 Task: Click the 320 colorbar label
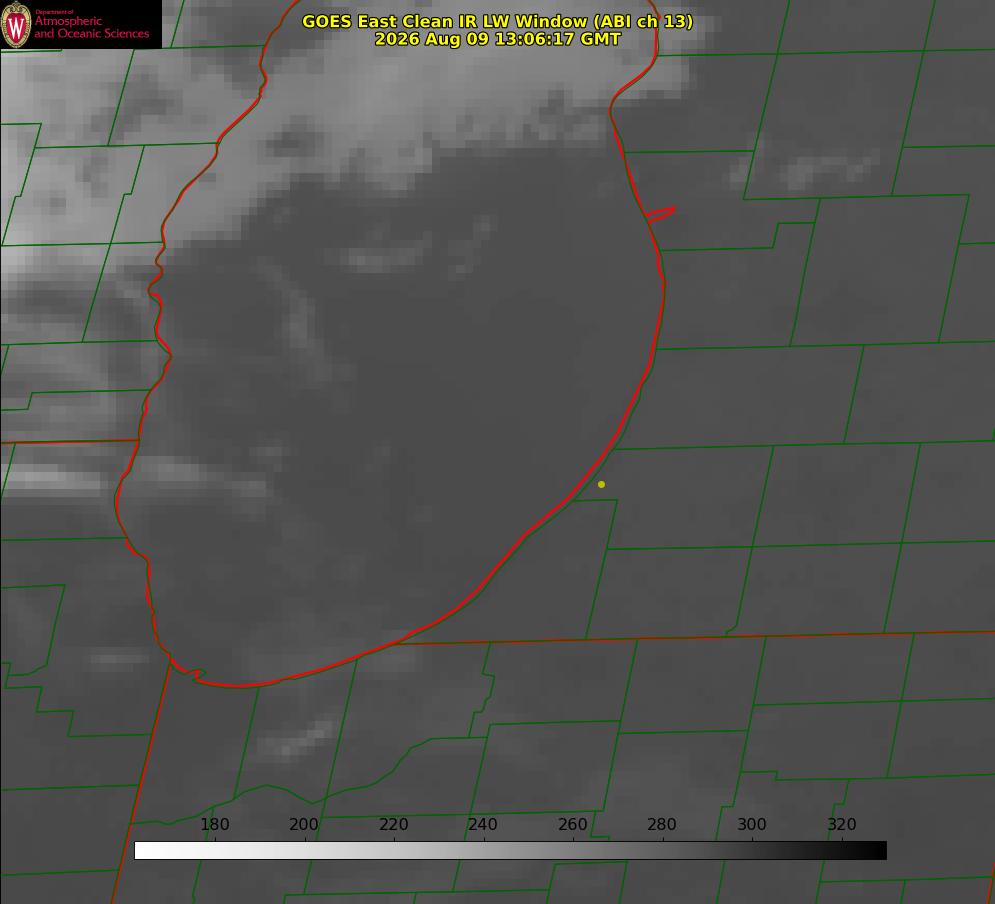841,824
